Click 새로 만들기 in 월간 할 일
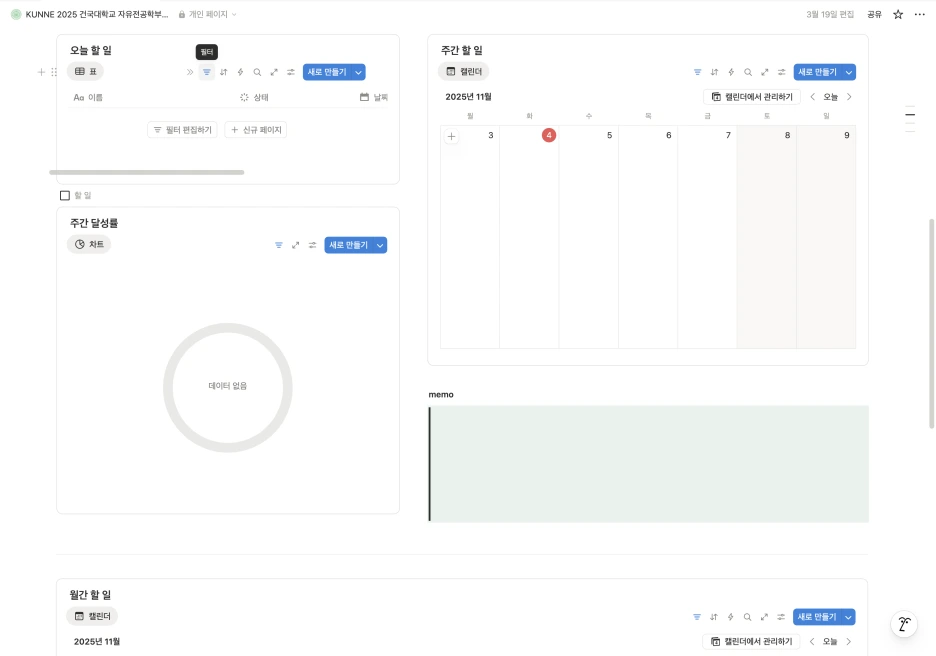Viewport: 936px width, 656px height. 817,617
